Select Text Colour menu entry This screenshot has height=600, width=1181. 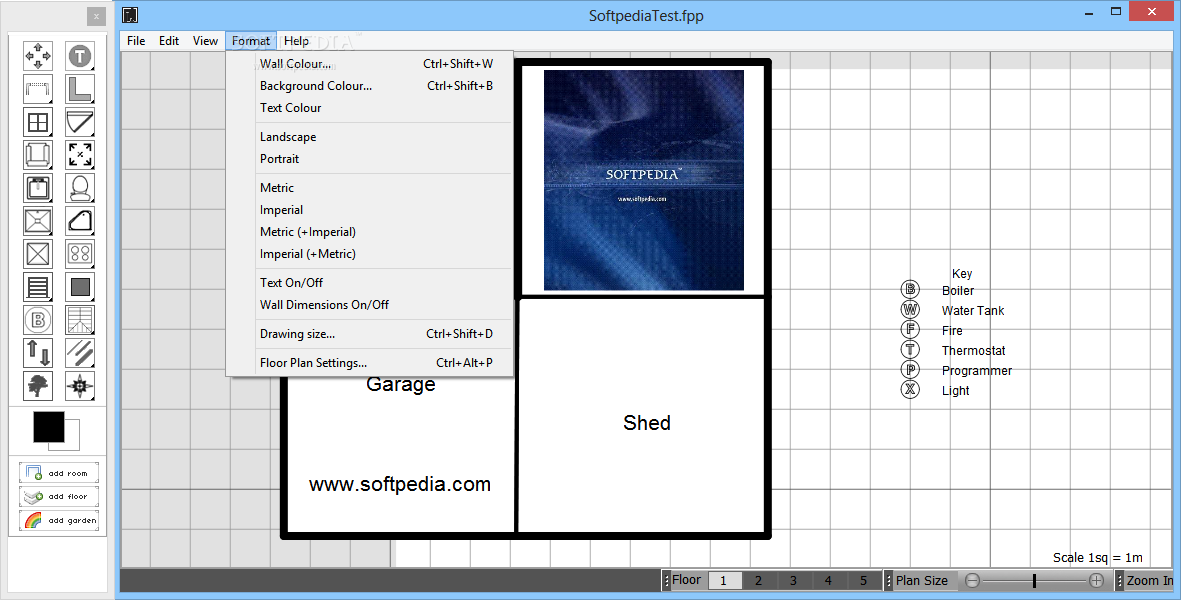(370, 108)
